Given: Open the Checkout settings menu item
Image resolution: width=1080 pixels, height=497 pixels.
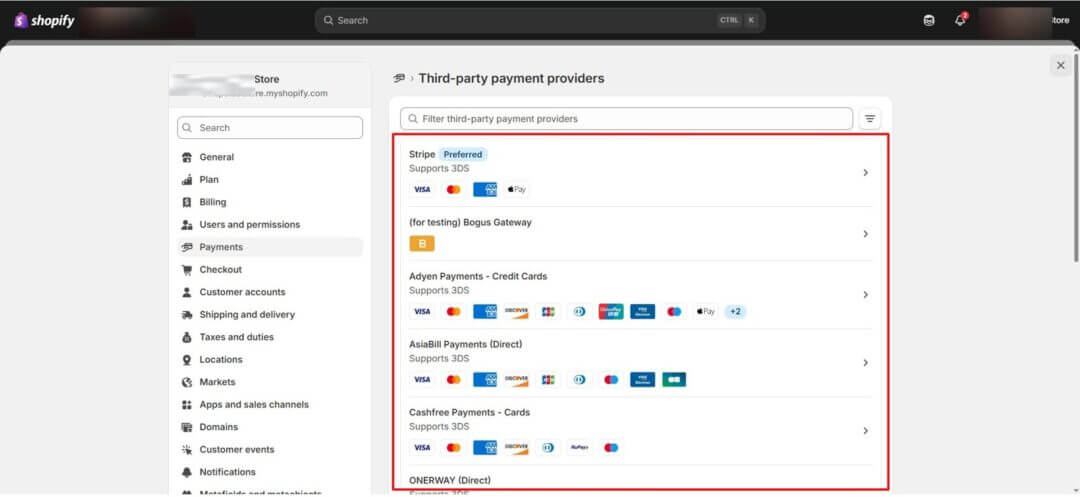Looking at the screenshot, I should pos(220,270).
